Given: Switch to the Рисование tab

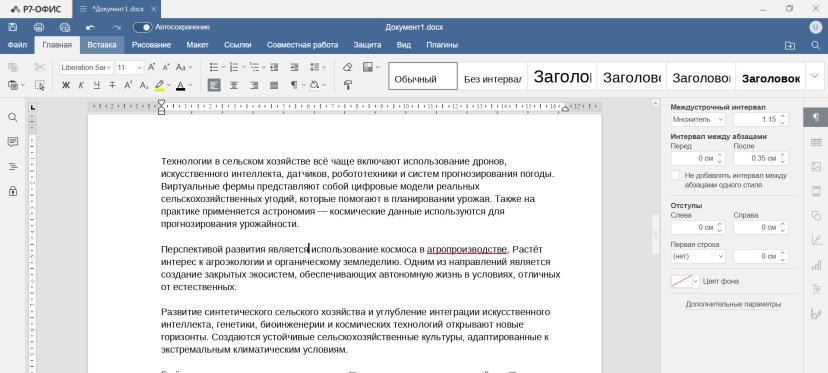Looking at the screenshot, I should (x=152, y=45).
